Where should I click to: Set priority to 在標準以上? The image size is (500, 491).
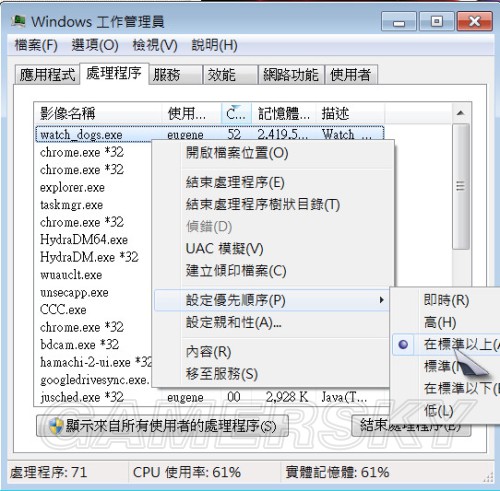coord(446,344)
